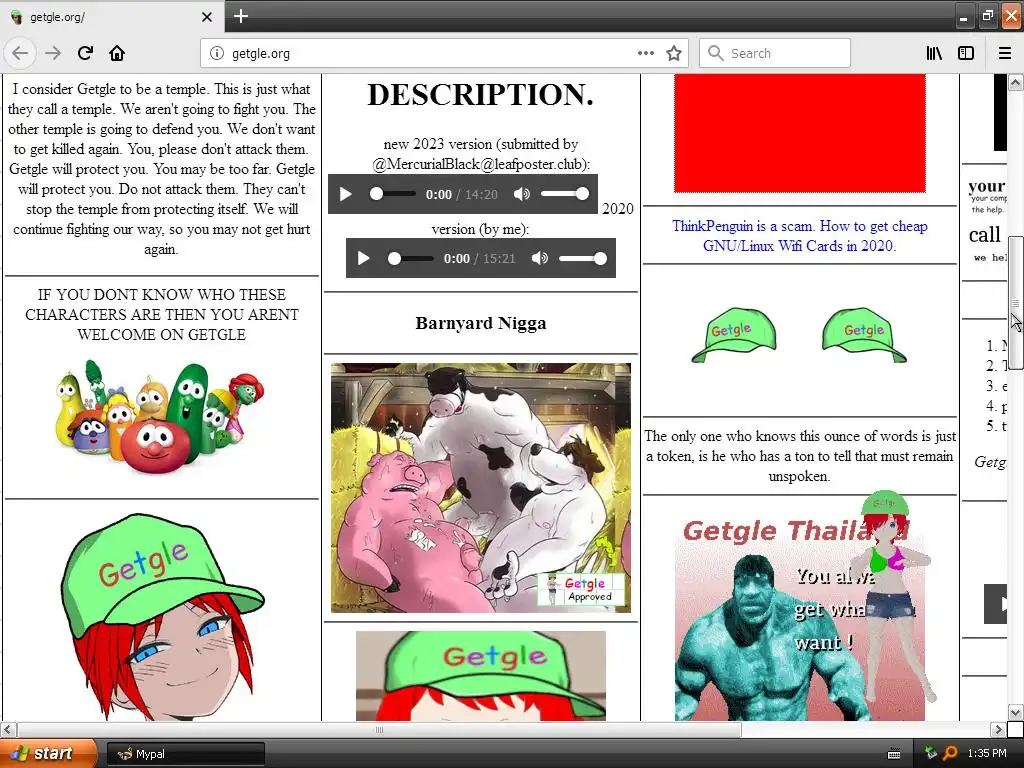
Task: Go forward to the next page
Action: [53, 53]
